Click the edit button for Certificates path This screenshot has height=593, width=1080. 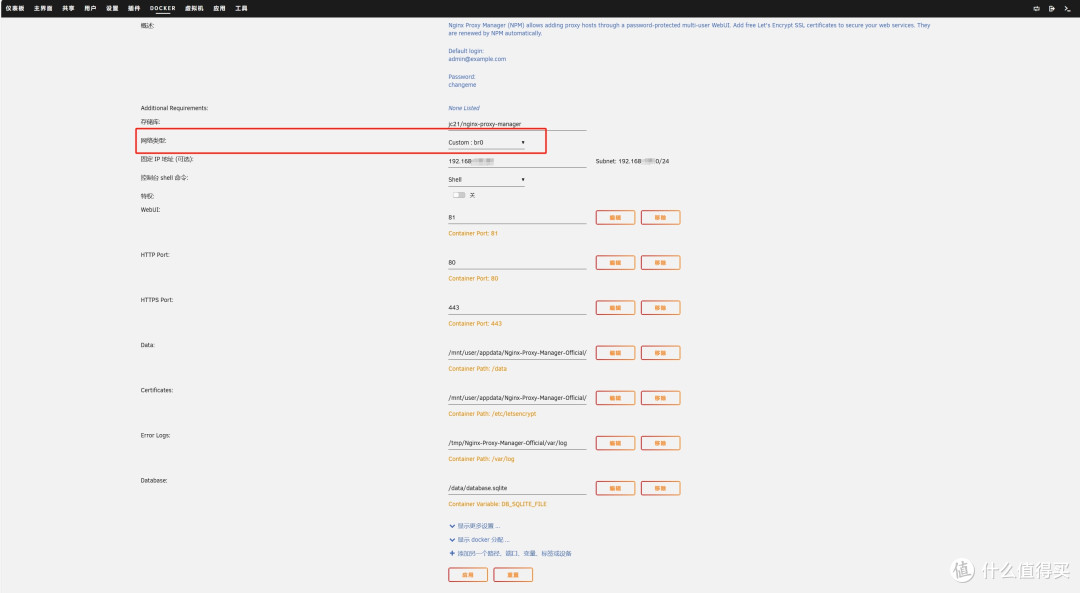[615, 398]
